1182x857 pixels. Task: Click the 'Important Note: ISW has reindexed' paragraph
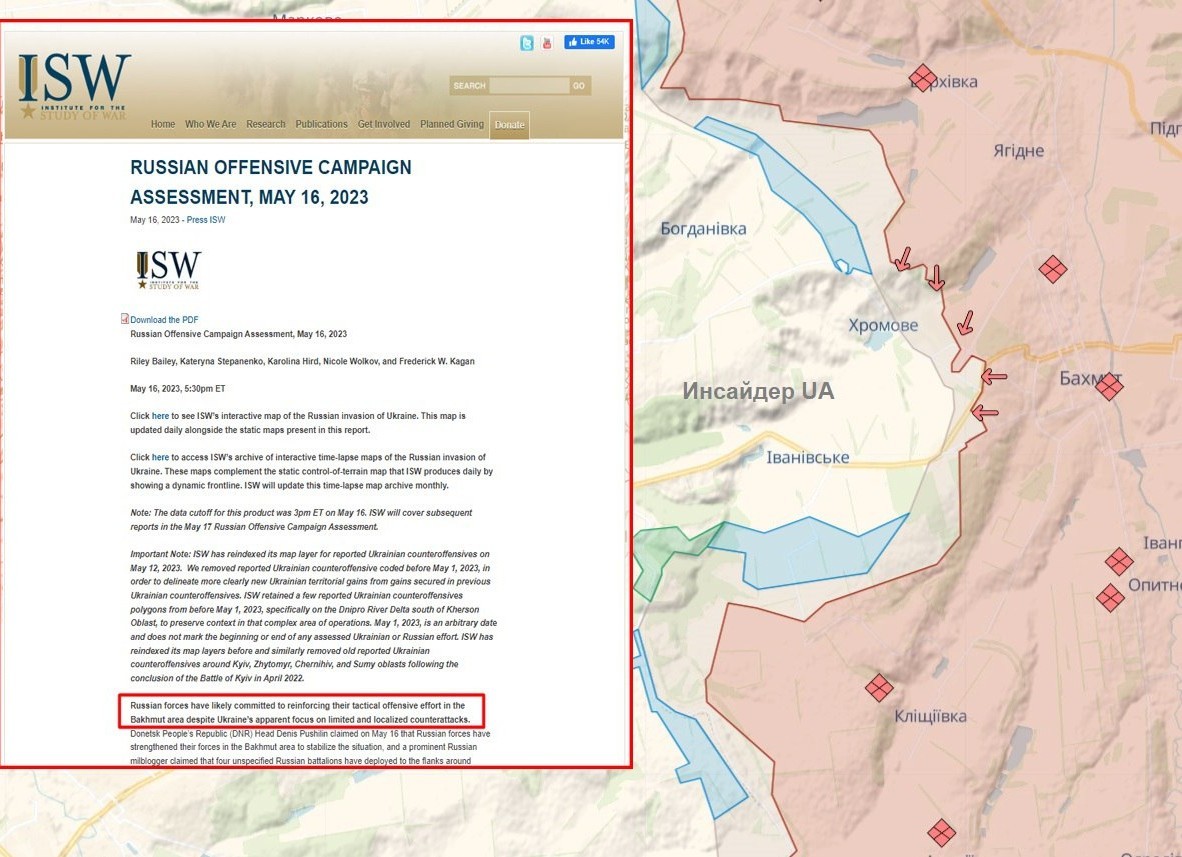click(x=314, y=616)
